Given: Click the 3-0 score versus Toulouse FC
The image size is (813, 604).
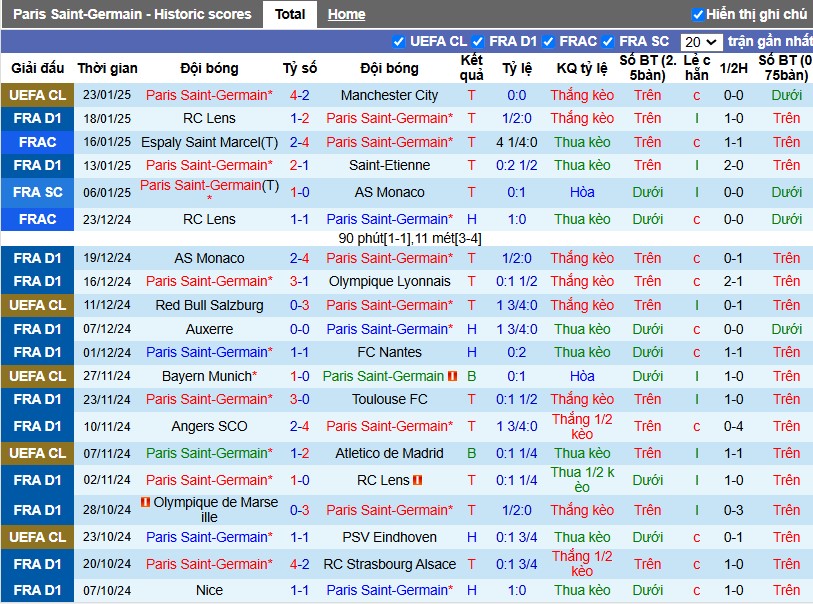Looking at the screenshot, I should click(300, 399).
